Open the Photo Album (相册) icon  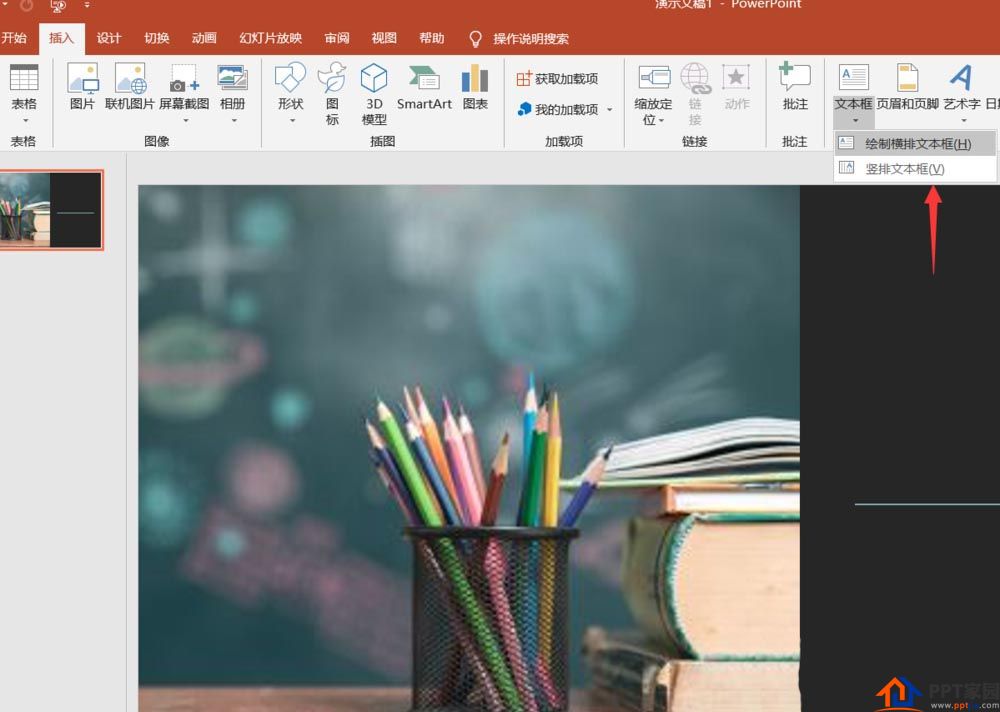(232, 78)
